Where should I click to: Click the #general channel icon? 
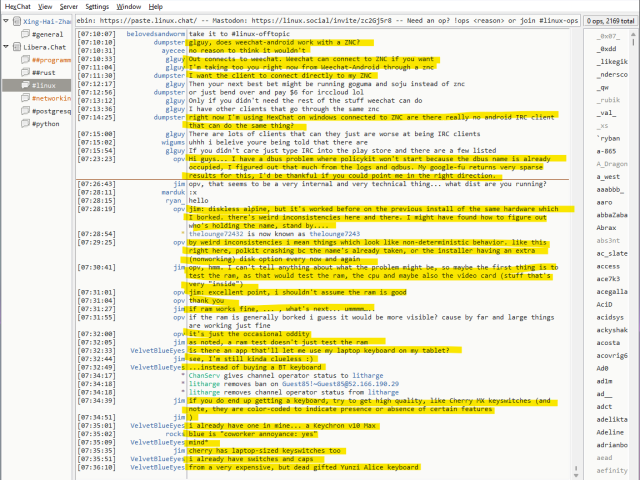pos(25,34)
